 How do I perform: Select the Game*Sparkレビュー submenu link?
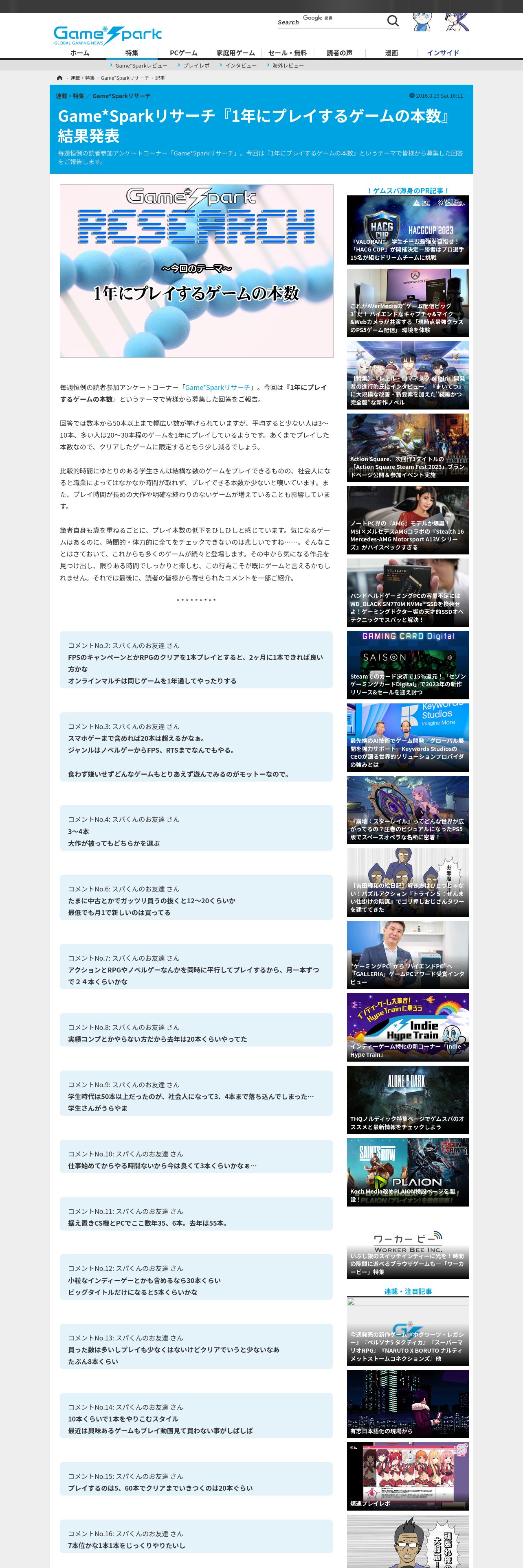click(141, 66)
